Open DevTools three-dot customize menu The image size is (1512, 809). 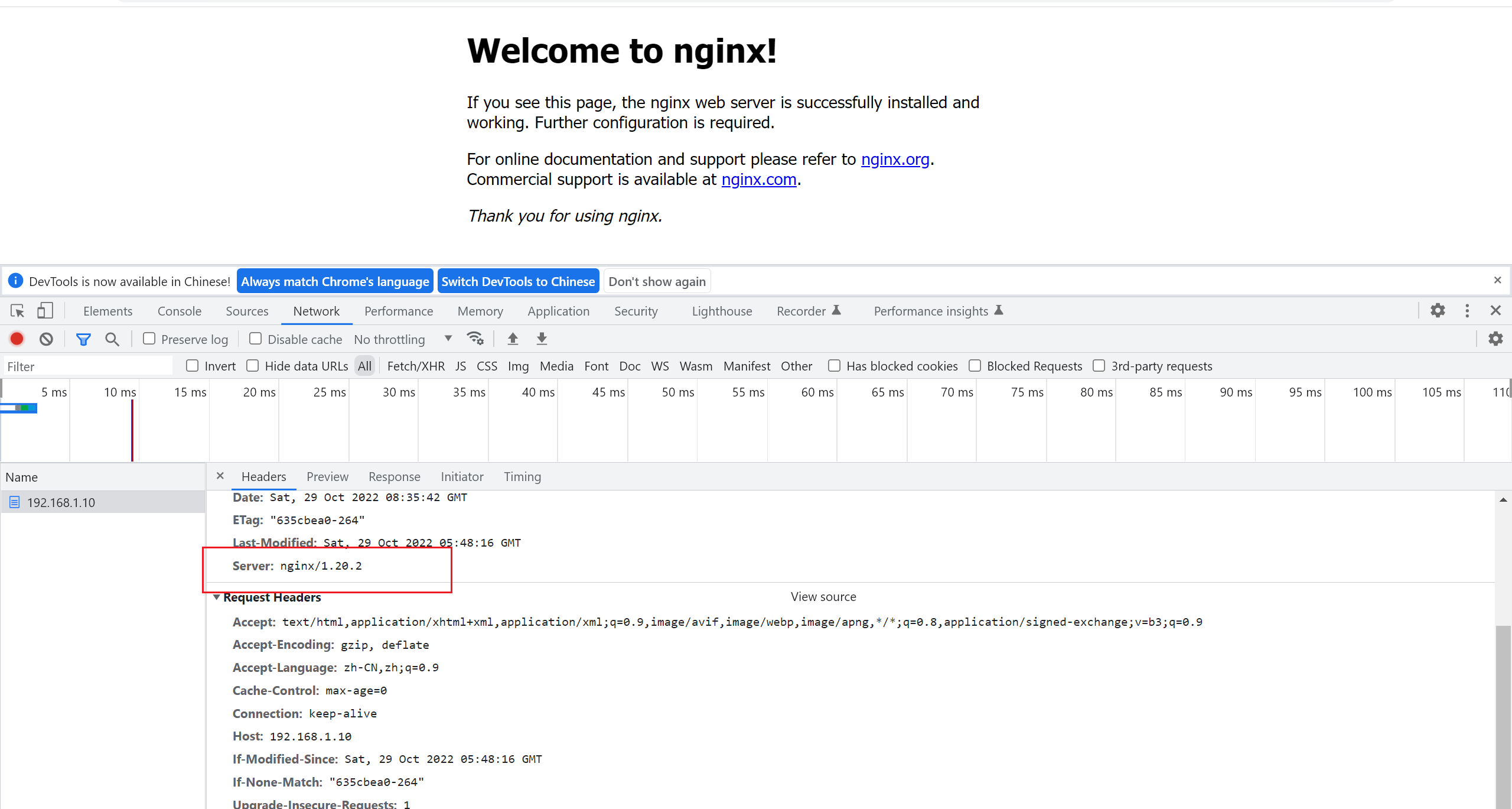click(1467, 311)
